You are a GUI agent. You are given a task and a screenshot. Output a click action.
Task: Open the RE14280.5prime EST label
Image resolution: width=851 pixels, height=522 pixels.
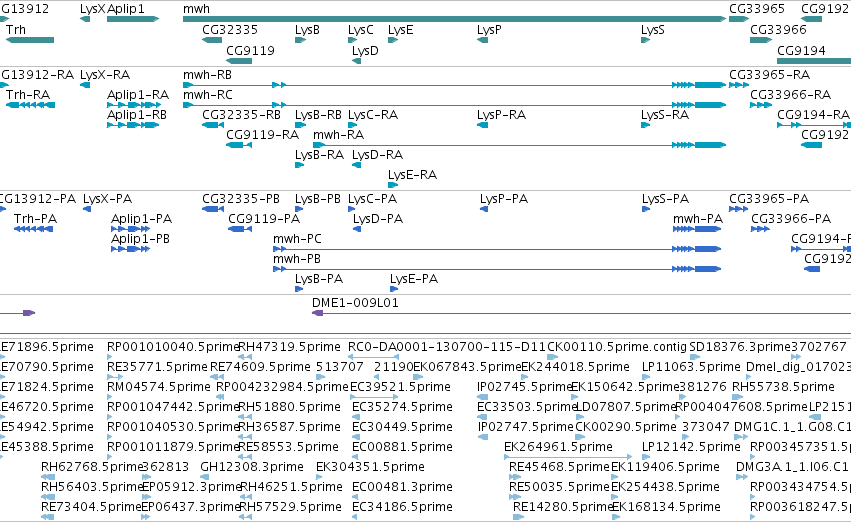click(x=563, y=507)
